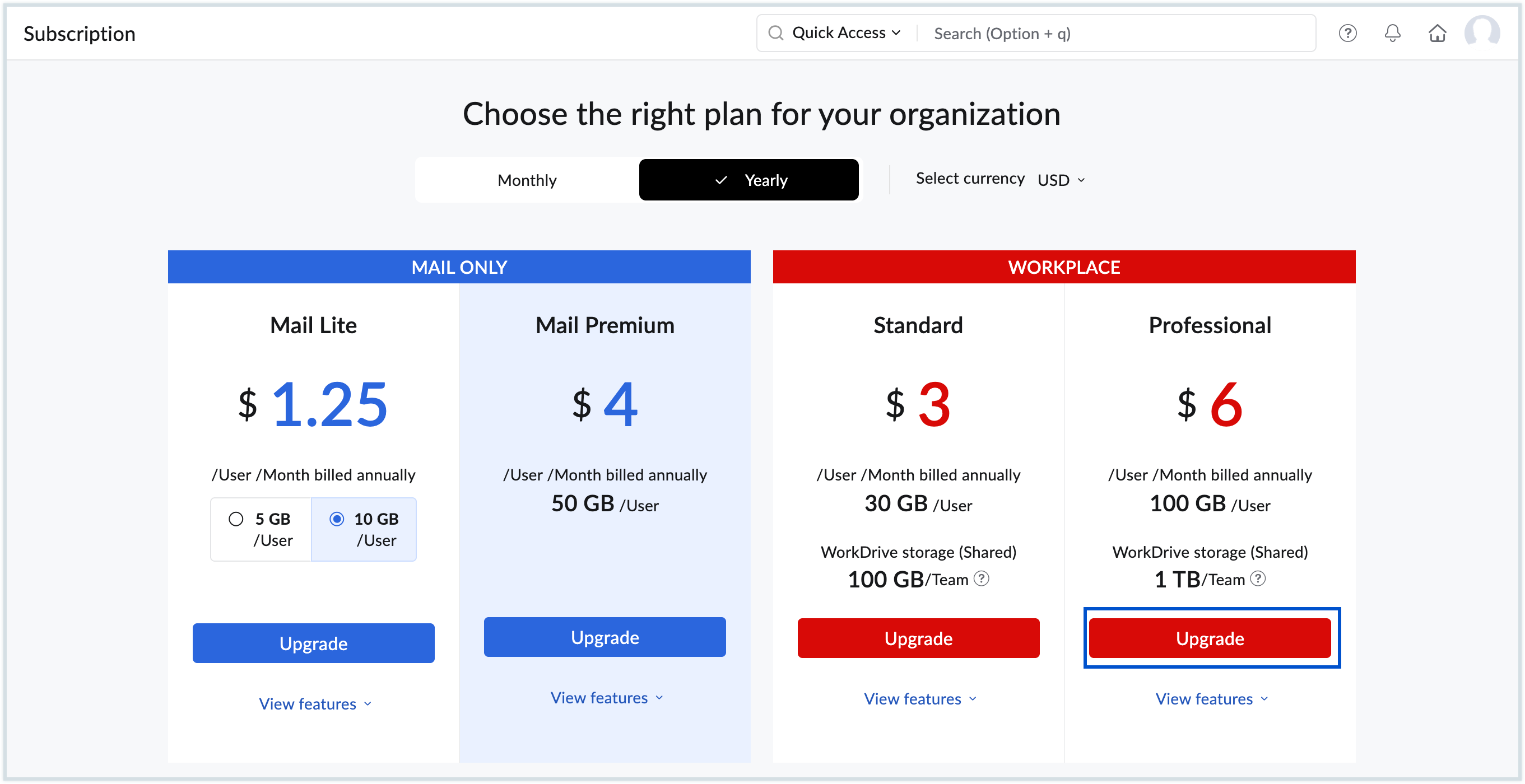Viewport: 1525px width, 784px height.
Task: Switch billing to Monthly
Action: point(527,180)
